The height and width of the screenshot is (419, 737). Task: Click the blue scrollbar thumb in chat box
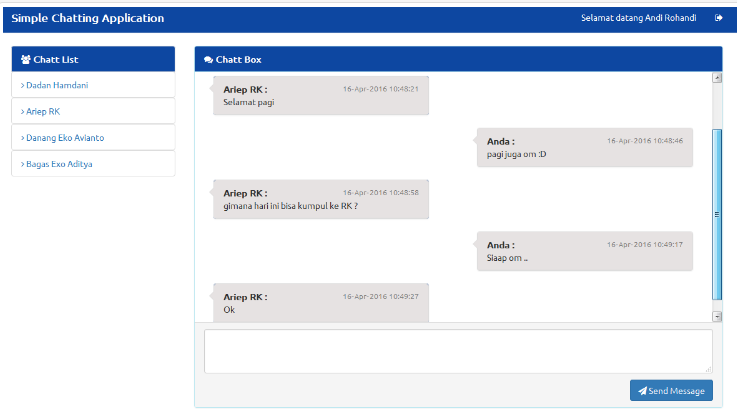[x=717, y=214]
